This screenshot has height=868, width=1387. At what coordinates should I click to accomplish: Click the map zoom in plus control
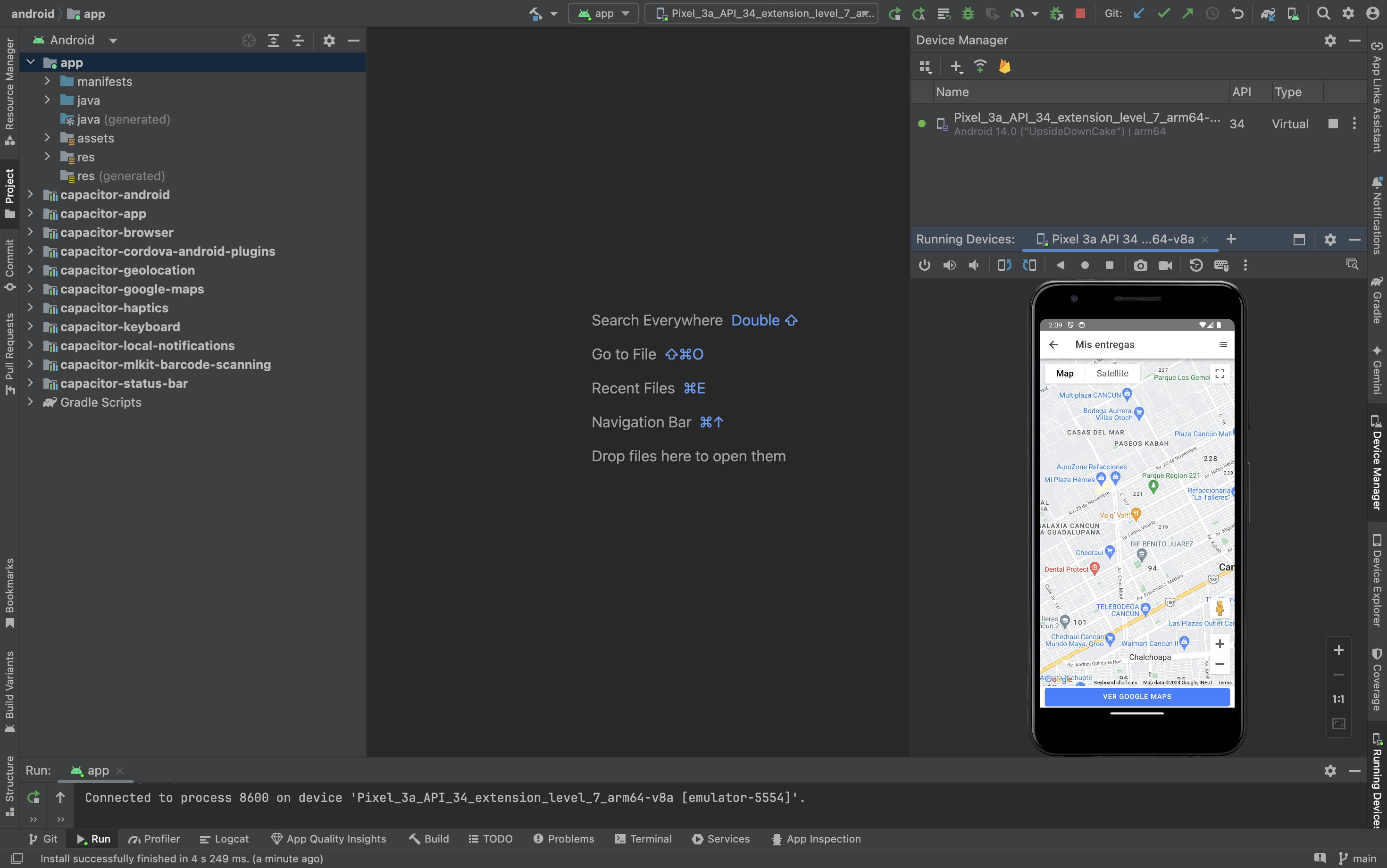coord(1220,643)
